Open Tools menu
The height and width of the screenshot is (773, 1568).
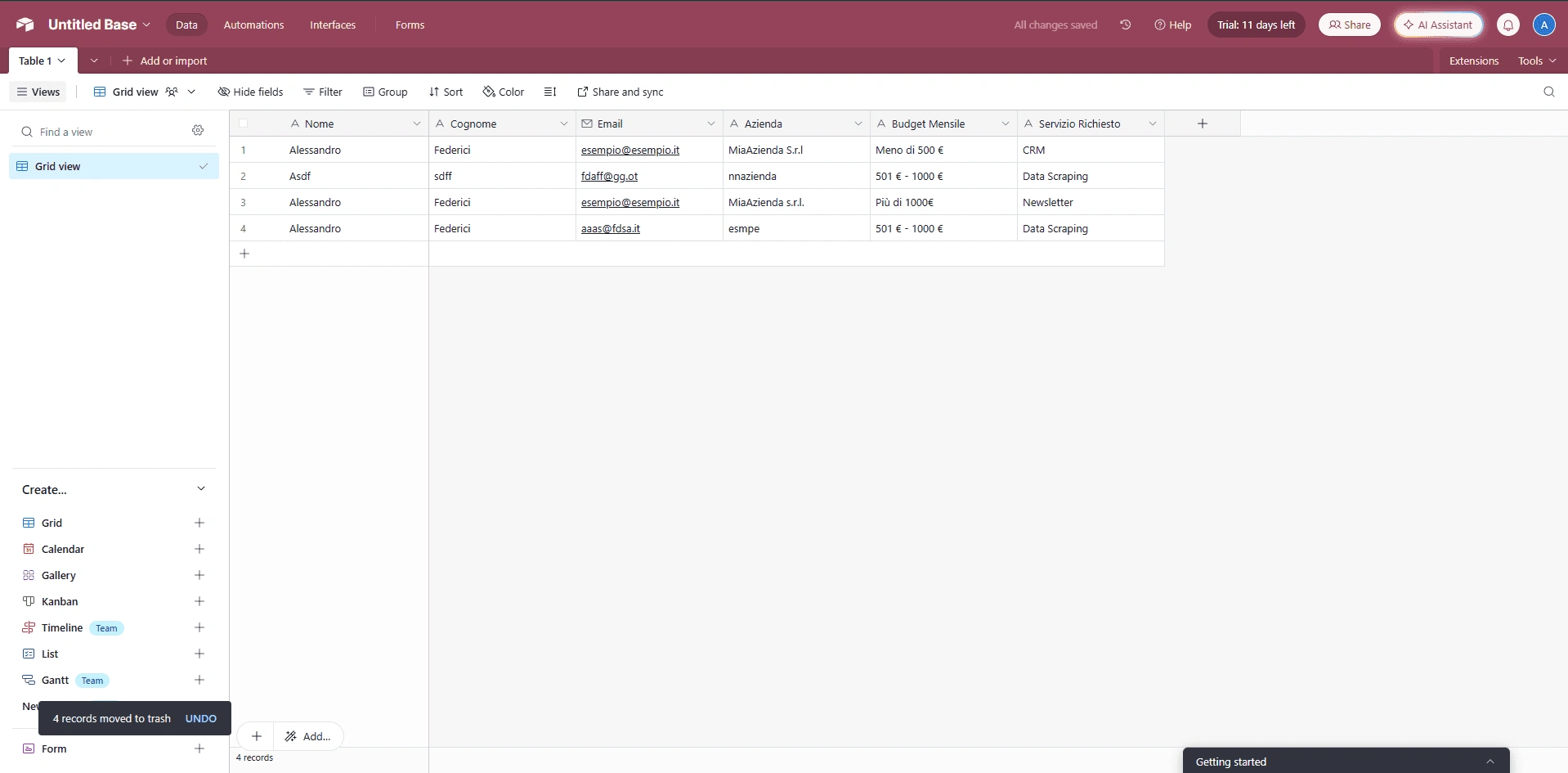(1537, 61)
